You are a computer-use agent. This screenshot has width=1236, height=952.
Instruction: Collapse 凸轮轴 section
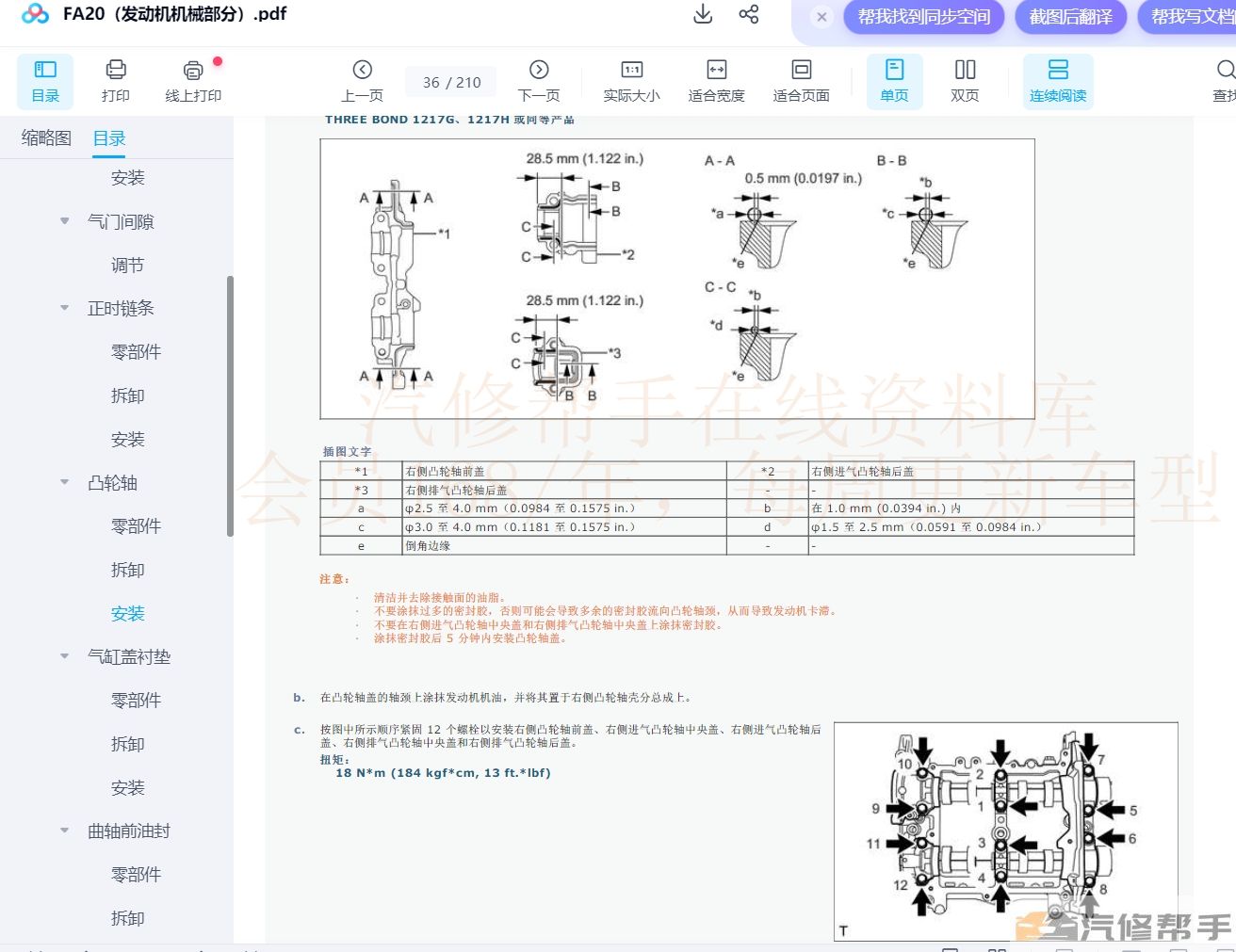point(64,482)
